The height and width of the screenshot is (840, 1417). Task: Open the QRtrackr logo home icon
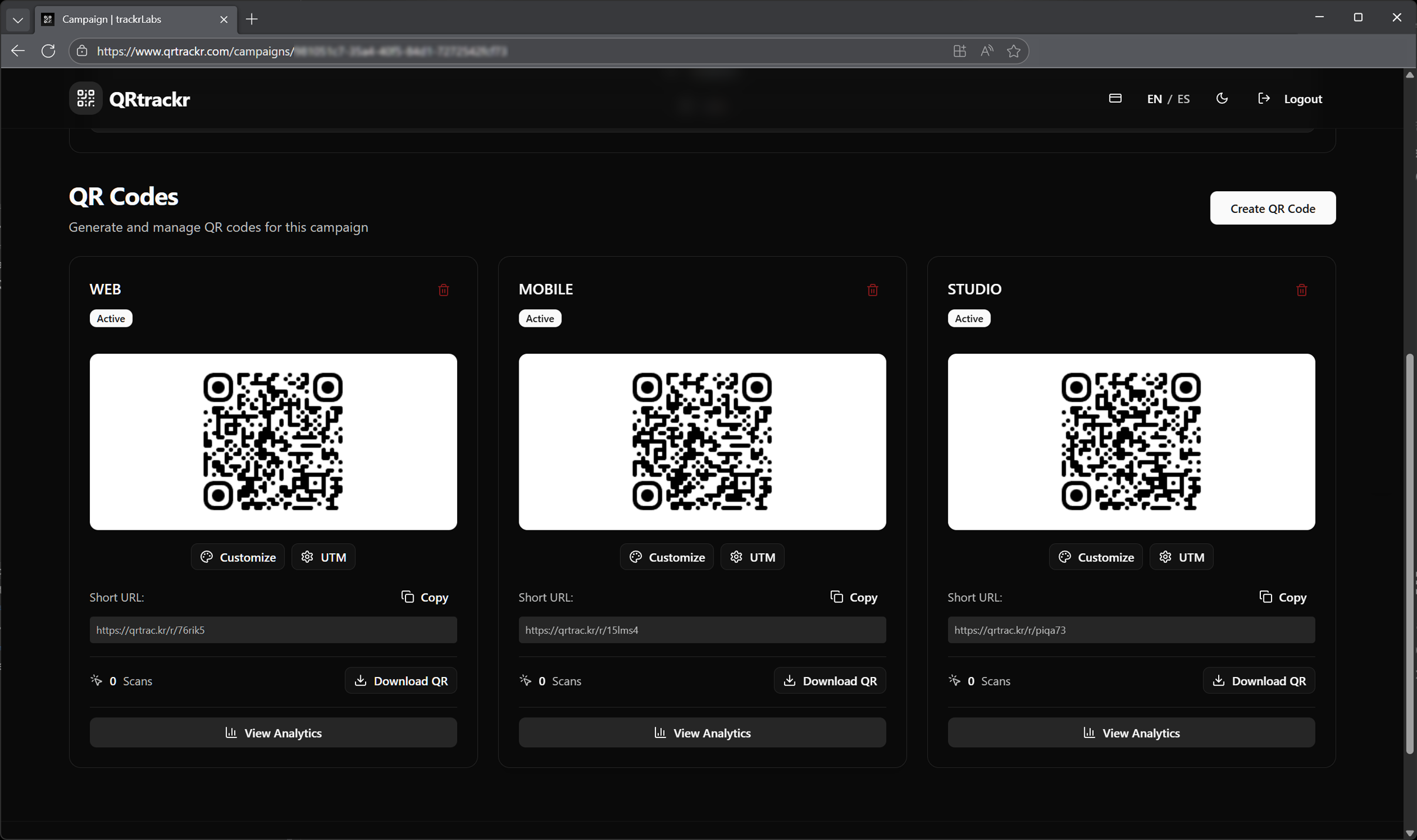pos(86,98)
